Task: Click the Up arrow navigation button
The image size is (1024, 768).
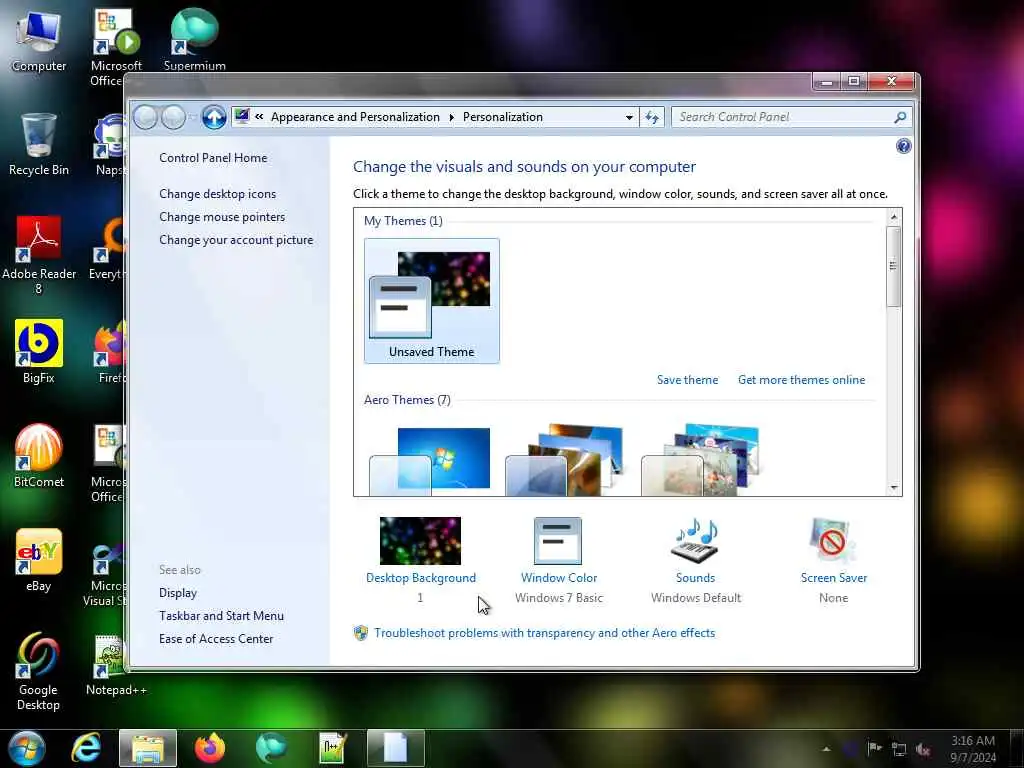Action: click(x=214, y=118)
